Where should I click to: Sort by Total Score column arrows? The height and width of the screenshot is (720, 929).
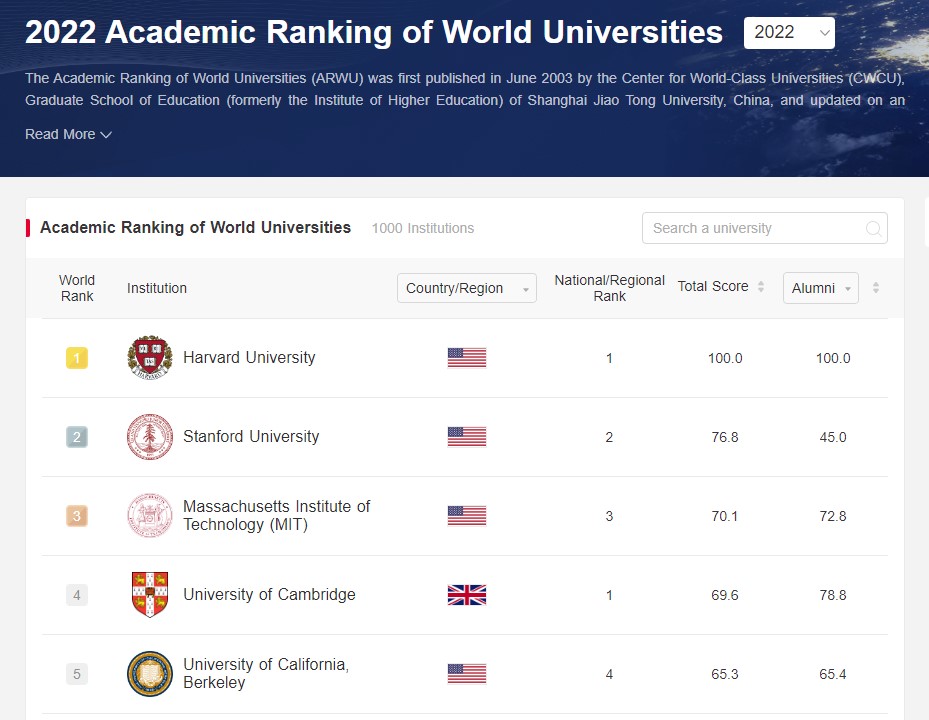point(760,287)
